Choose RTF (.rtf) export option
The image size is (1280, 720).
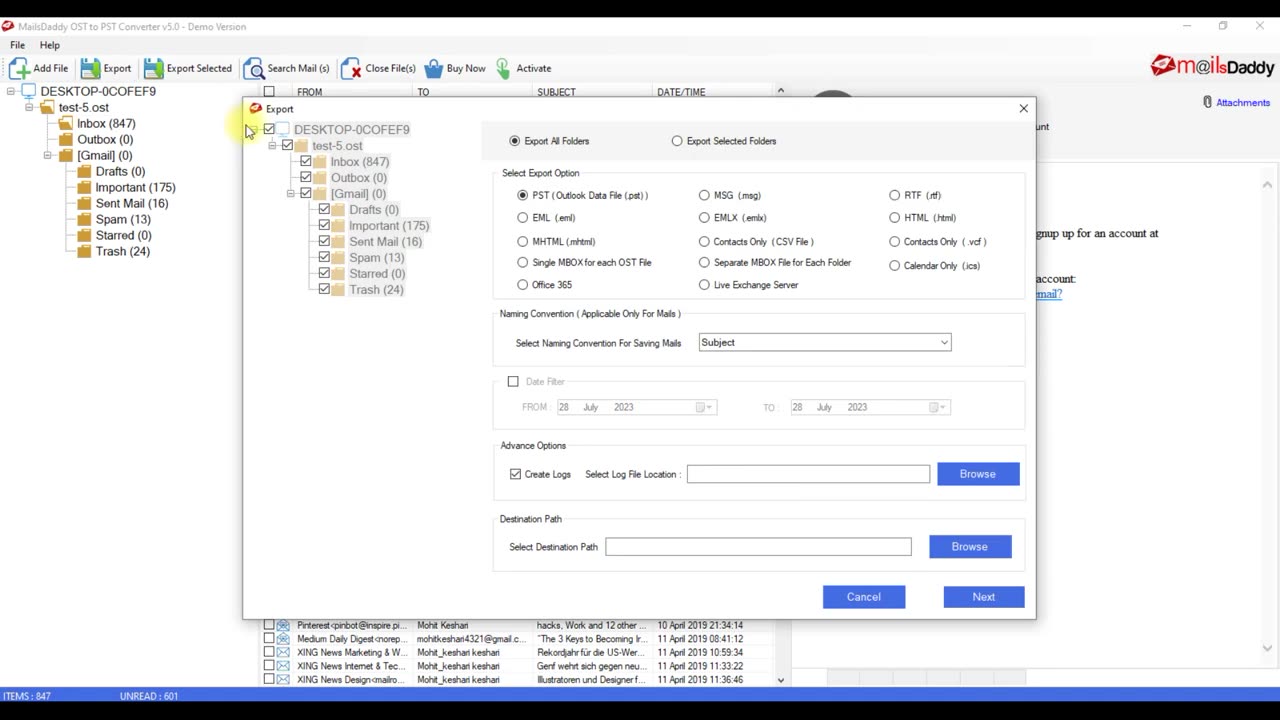(894, 195)
